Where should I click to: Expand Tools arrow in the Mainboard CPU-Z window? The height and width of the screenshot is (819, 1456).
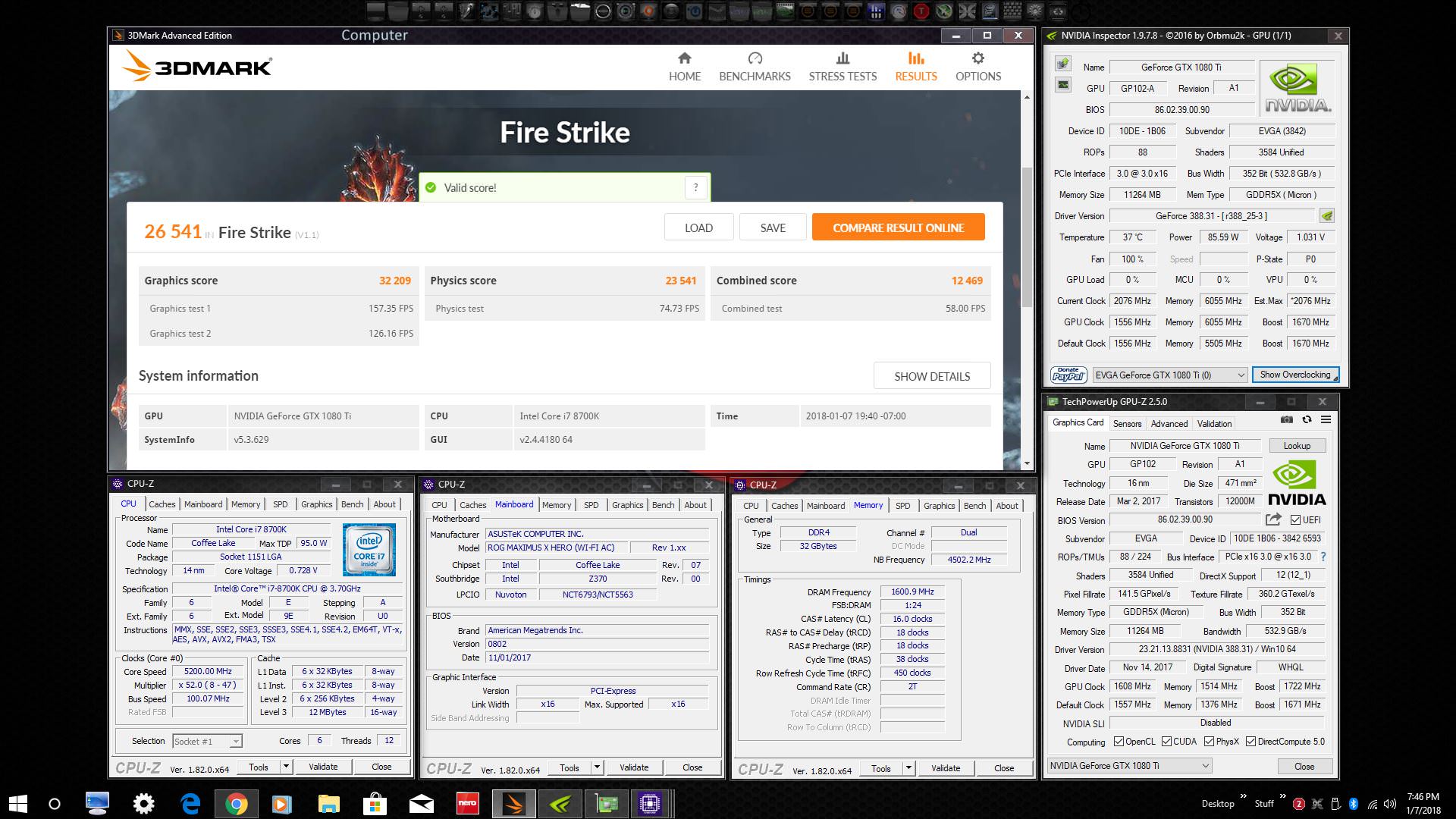click(597, 767)
